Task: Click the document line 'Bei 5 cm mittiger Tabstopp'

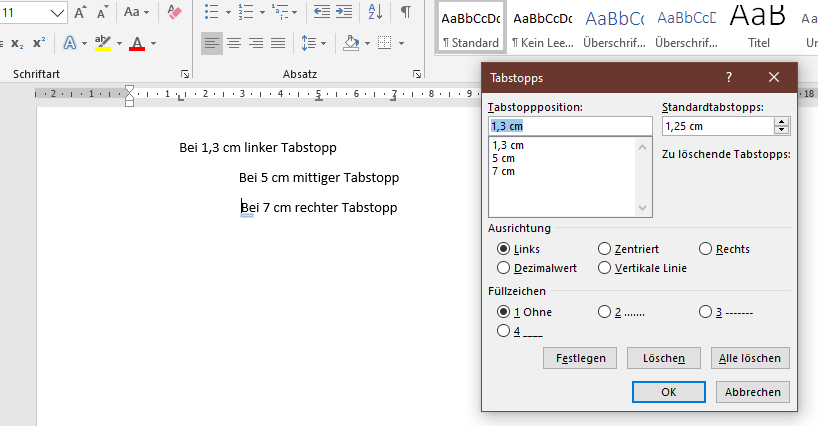Action: pyautogui.click(x=319, y=178)
